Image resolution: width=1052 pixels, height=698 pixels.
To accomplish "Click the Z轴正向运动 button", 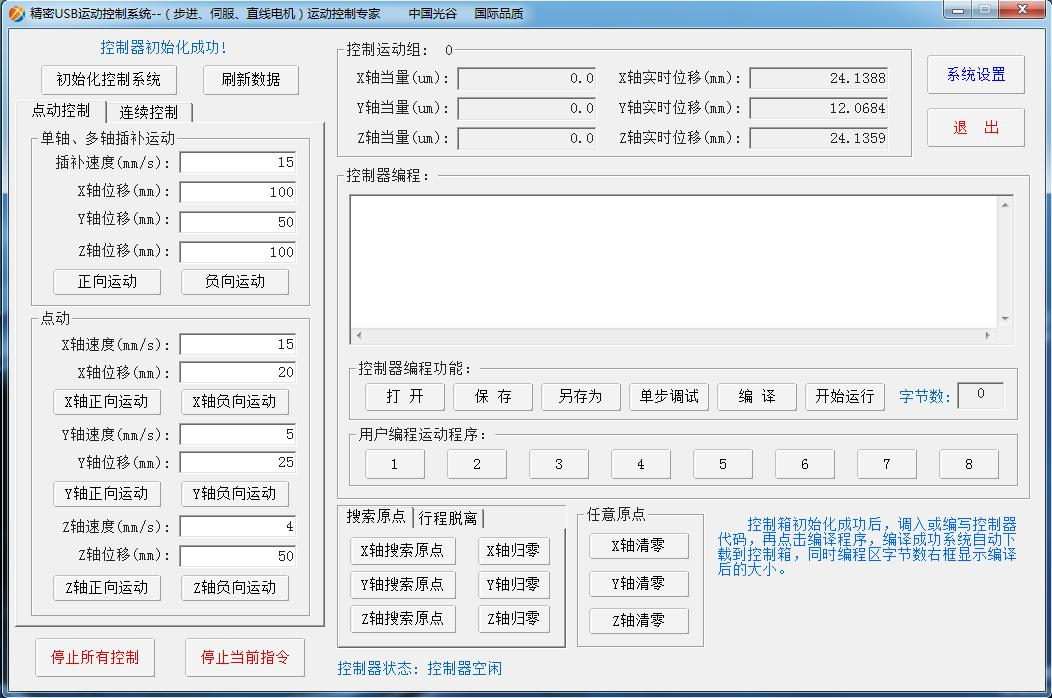I will 107,588.
